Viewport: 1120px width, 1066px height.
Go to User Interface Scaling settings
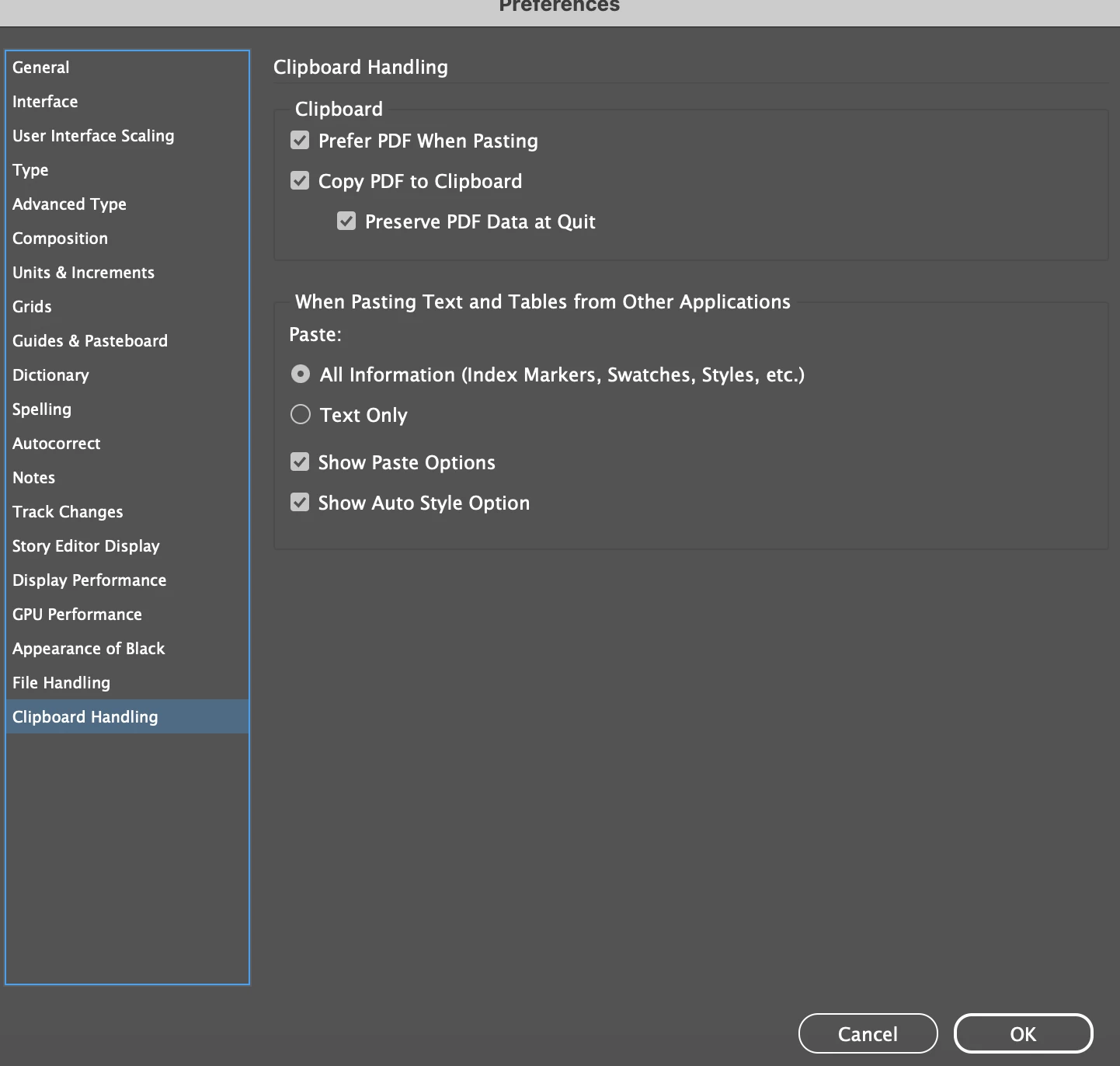[x=127, y=136]
